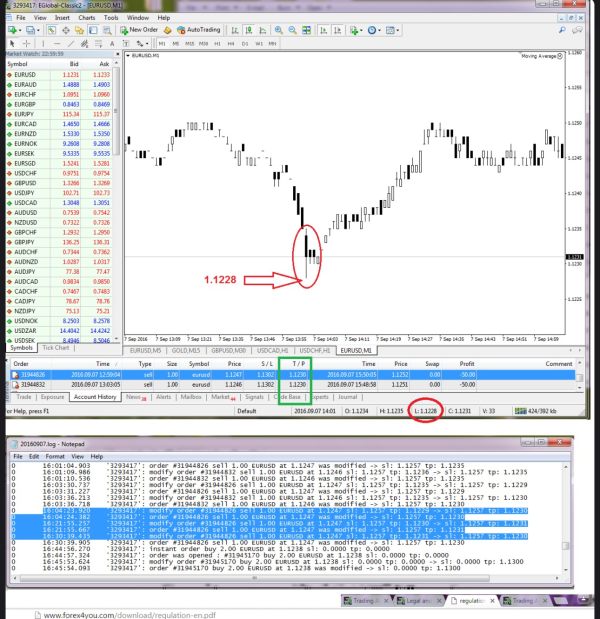Open the Charts menu

point(86,18)
